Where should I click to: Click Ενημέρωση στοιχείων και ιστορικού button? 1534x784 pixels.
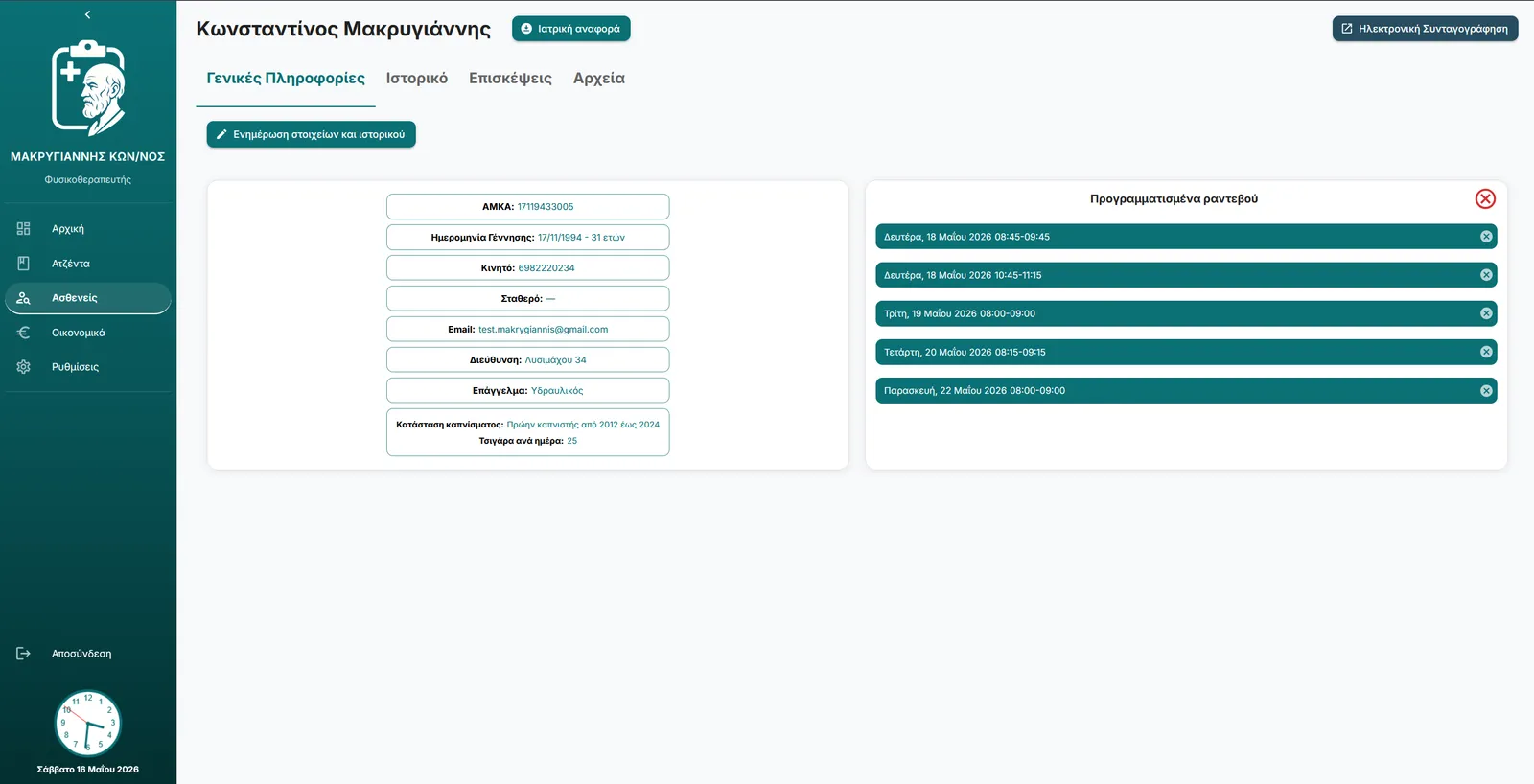point(312,134)
